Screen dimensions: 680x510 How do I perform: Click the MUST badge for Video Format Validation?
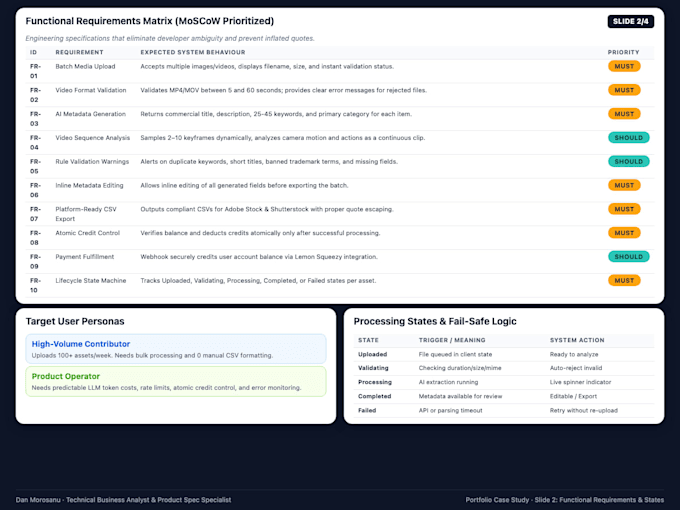coord(624,90)
